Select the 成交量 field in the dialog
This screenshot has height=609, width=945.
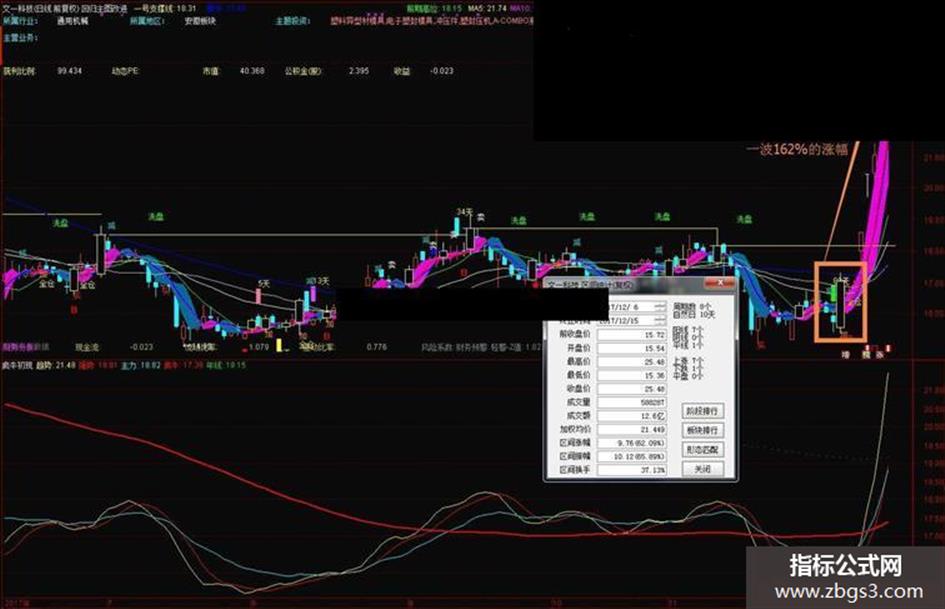(x=632, y=402)
